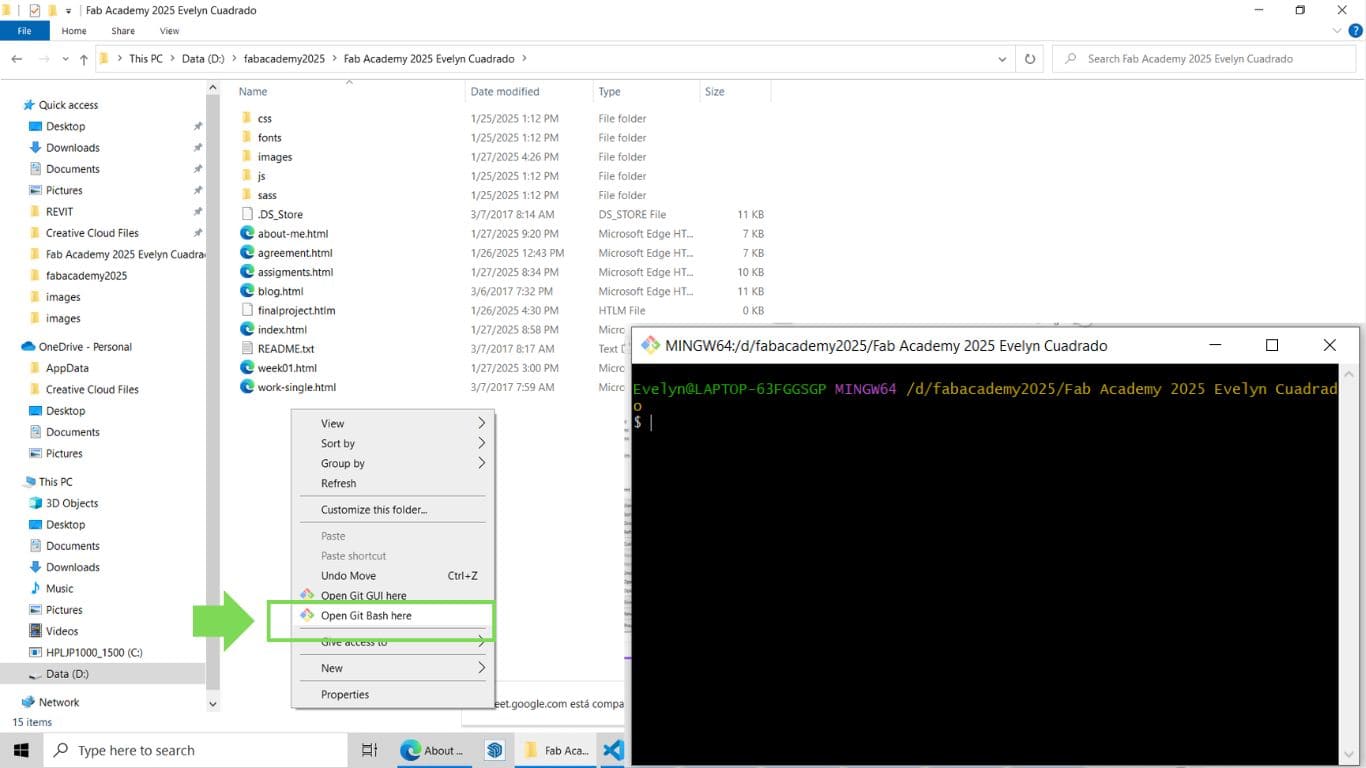This screenshot has width=1366, height=768.
Task: Click the Refresh button in address bar
Action: coord(1030,59)
